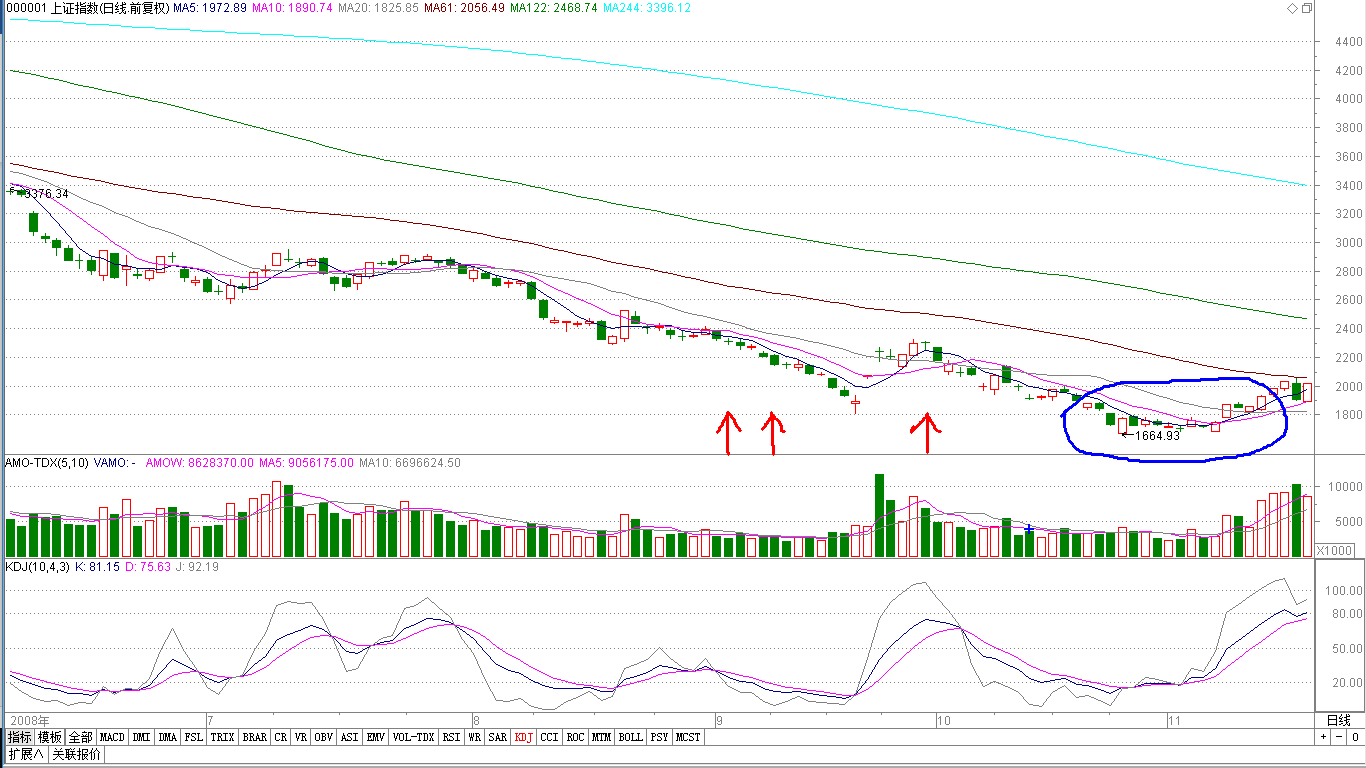The height and width of the screenshot is (768, 1366).
Task: Click the MA5: 1972.89 label
Action: tap(210, 8)
